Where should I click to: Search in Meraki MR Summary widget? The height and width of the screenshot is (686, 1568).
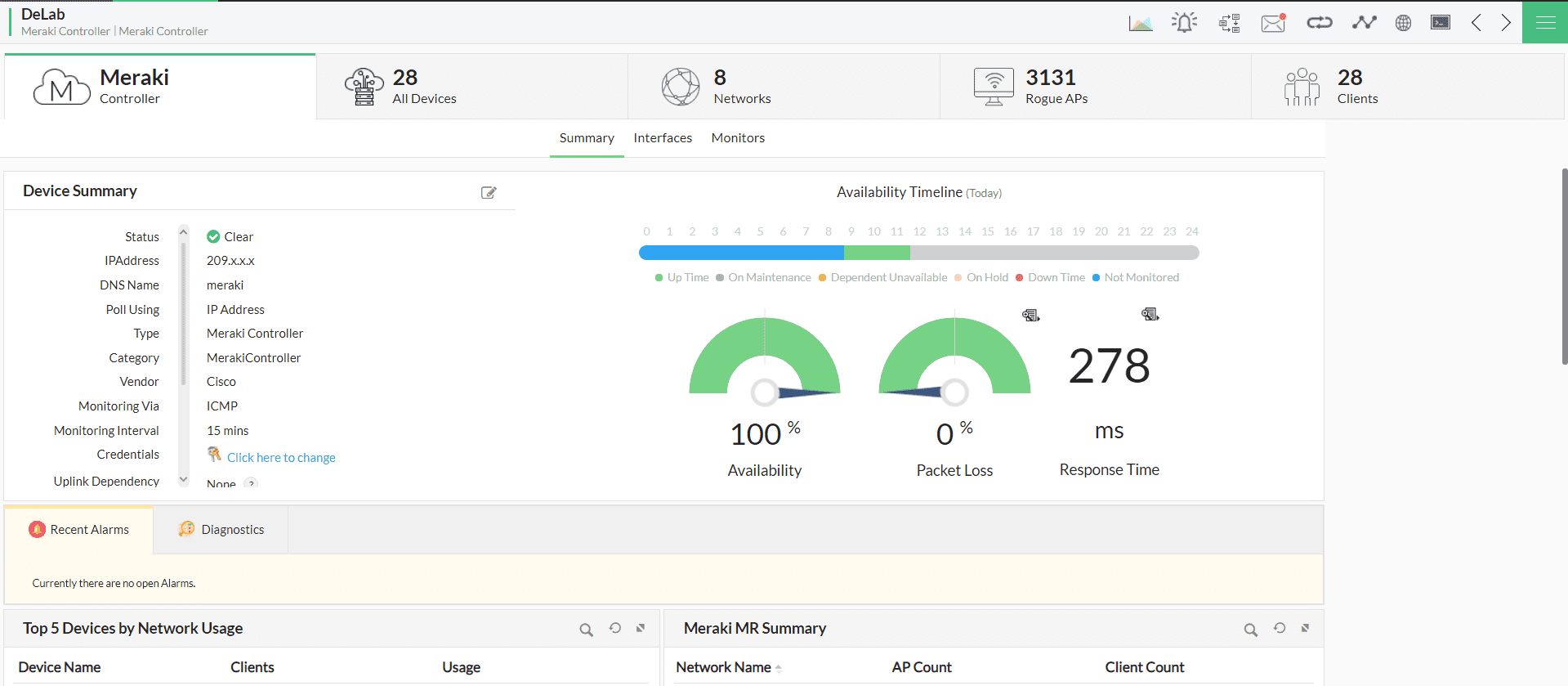tap(1250, 630)
